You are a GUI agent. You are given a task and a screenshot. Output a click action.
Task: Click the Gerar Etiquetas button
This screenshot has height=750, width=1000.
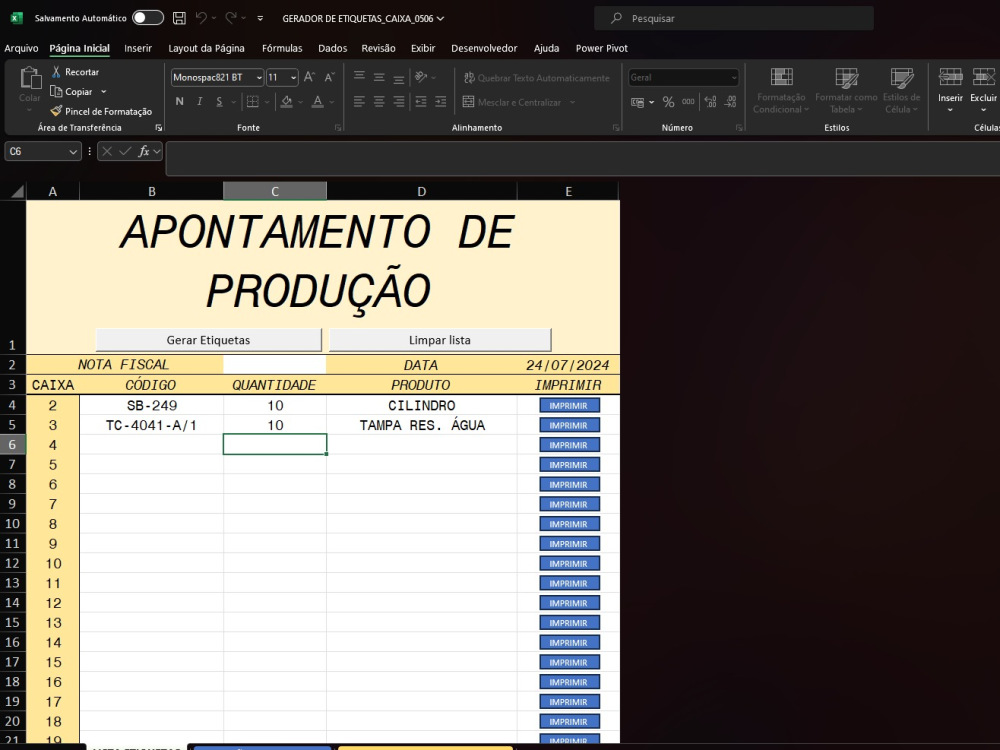click(x=209, y=340)
